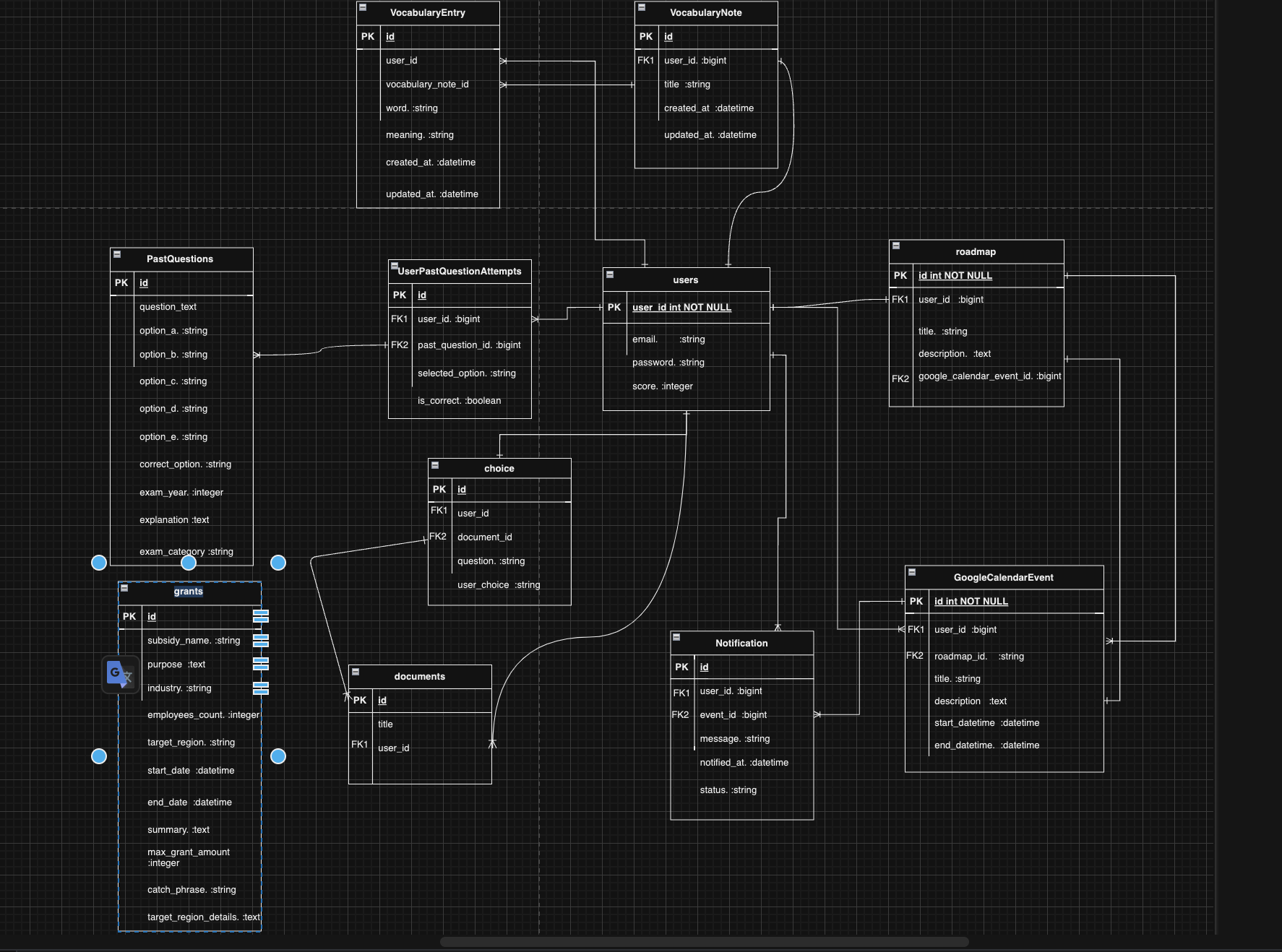Select 'user_id int NOT NULL' primary key row
This screenshot has height=952, width=1282.
[x=686, y=308]
